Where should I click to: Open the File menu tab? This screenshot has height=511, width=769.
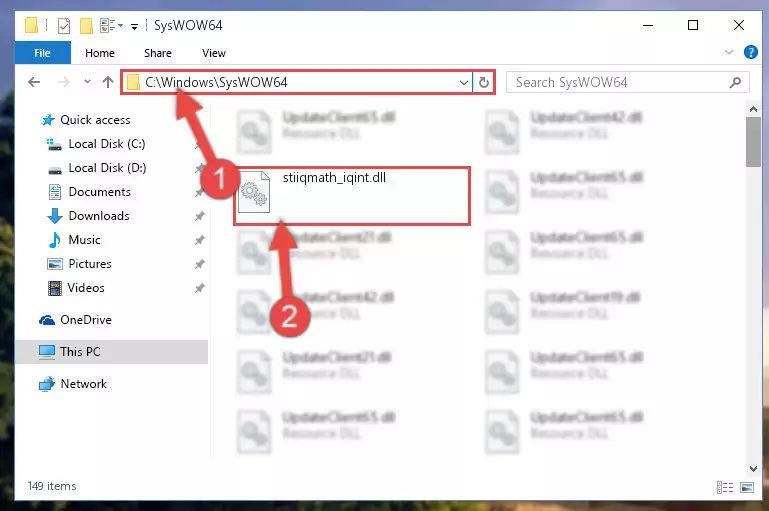point(43,53)
